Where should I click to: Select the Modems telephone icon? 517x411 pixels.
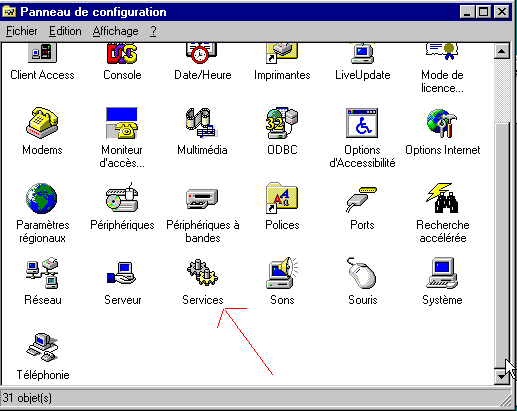42,123
